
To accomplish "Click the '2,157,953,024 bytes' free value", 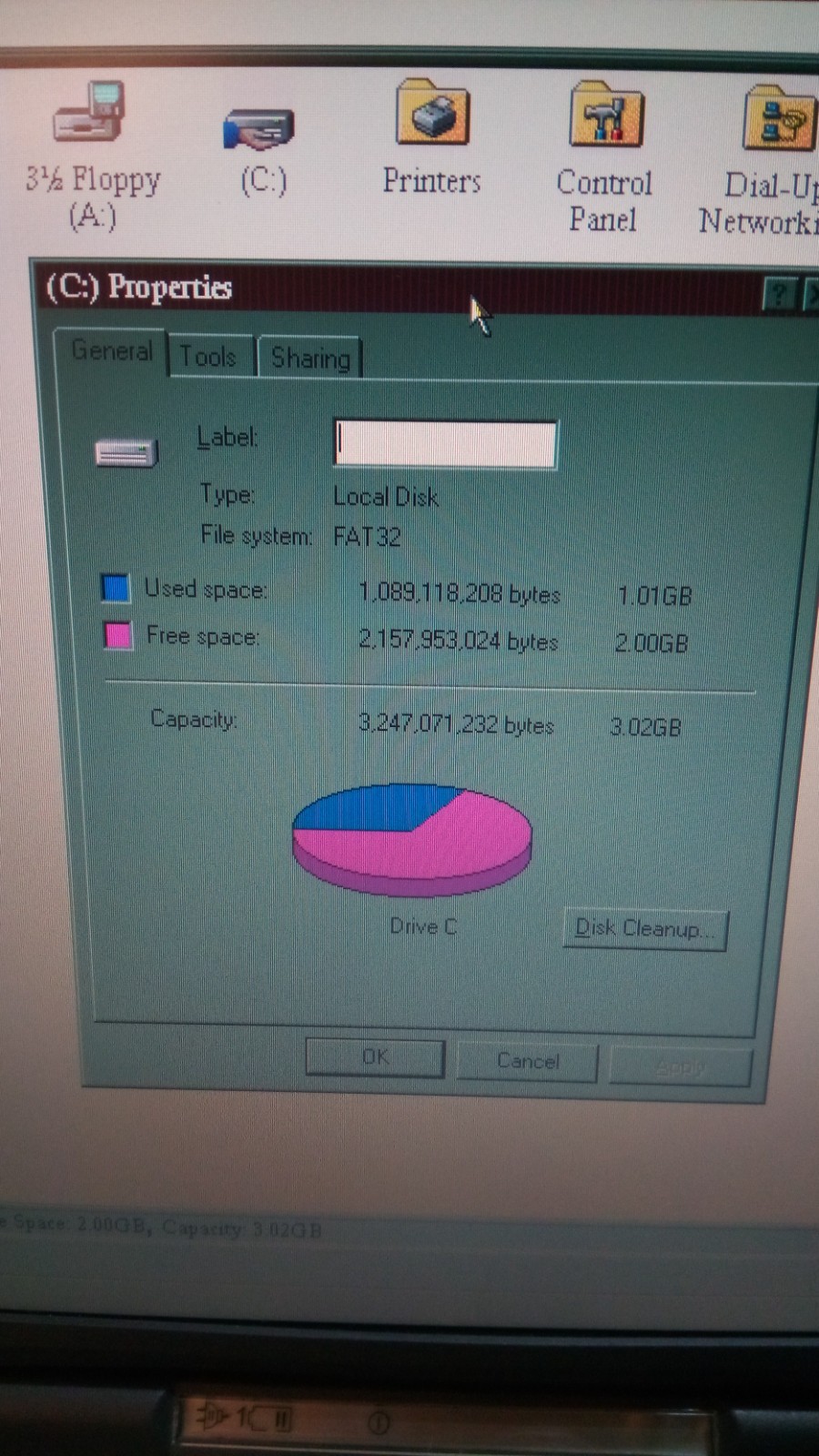I will 458,640.
